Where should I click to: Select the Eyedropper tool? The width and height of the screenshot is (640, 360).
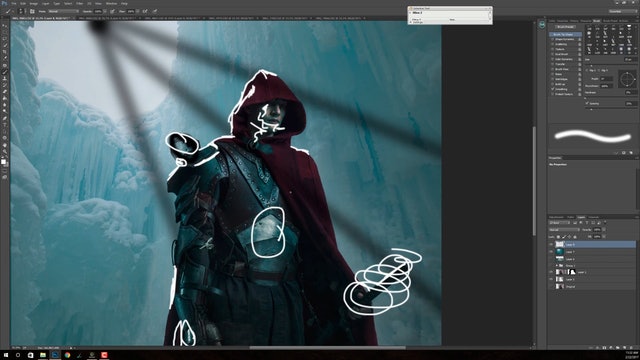pyautogui.click(x=4, y=58)
